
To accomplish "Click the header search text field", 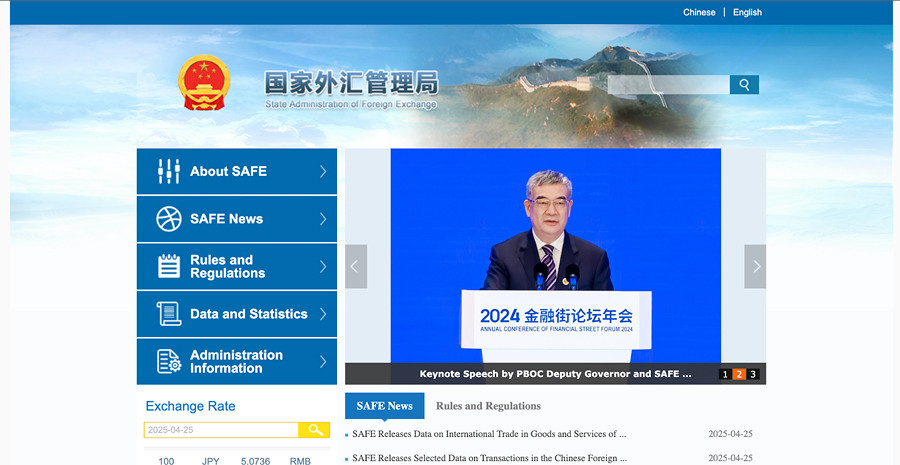I will (x=669, y=84).
